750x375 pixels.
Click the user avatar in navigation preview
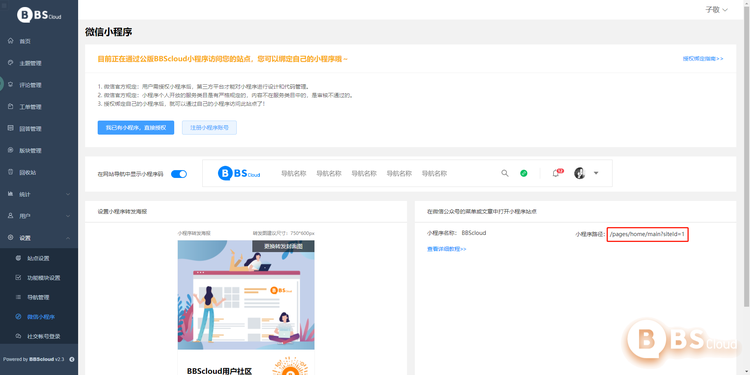(x=580, y=173)
